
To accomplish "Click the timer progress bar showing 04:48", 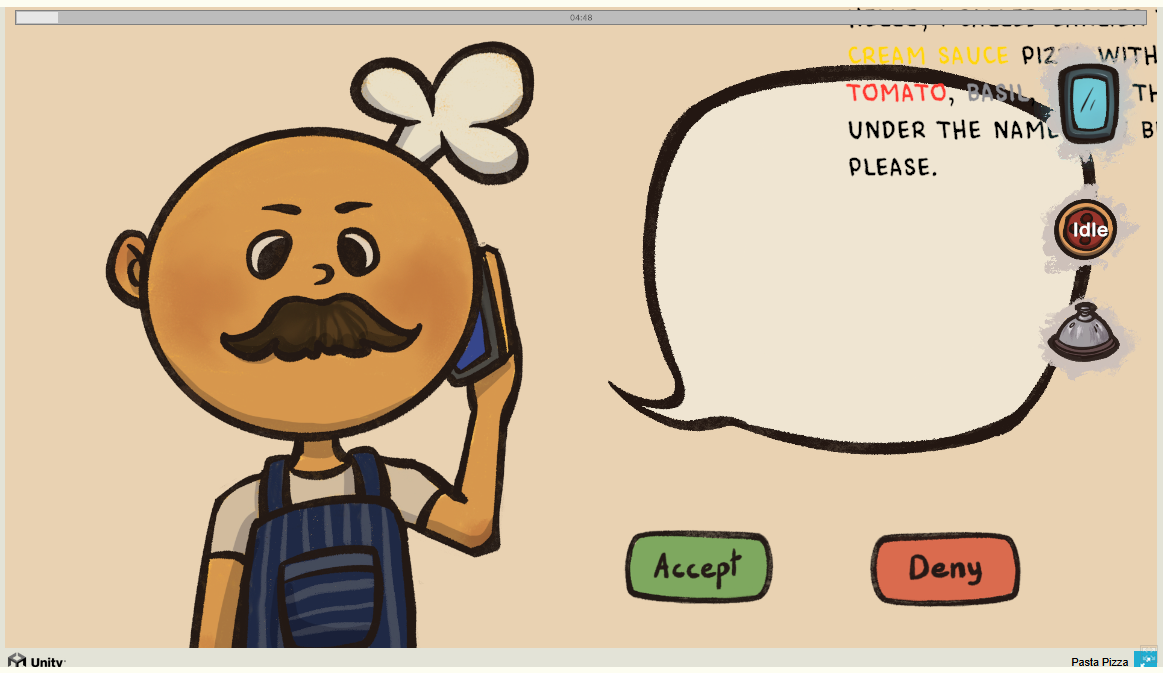I will (581, 17).
